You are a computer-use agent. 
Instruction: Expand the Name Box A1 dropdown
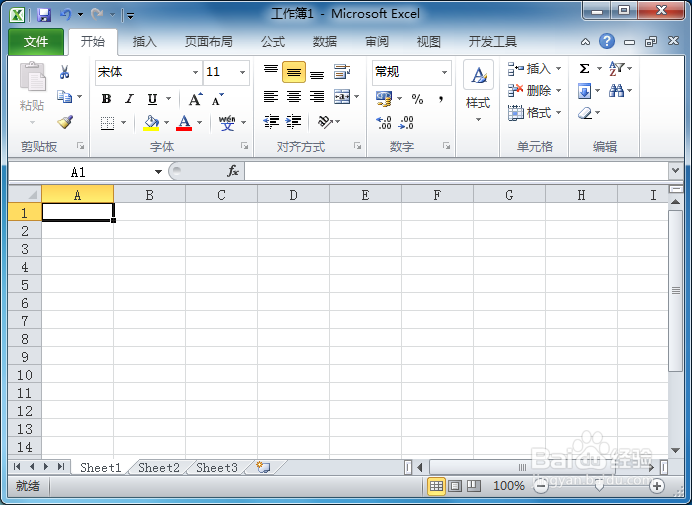[x=158, y=172]
